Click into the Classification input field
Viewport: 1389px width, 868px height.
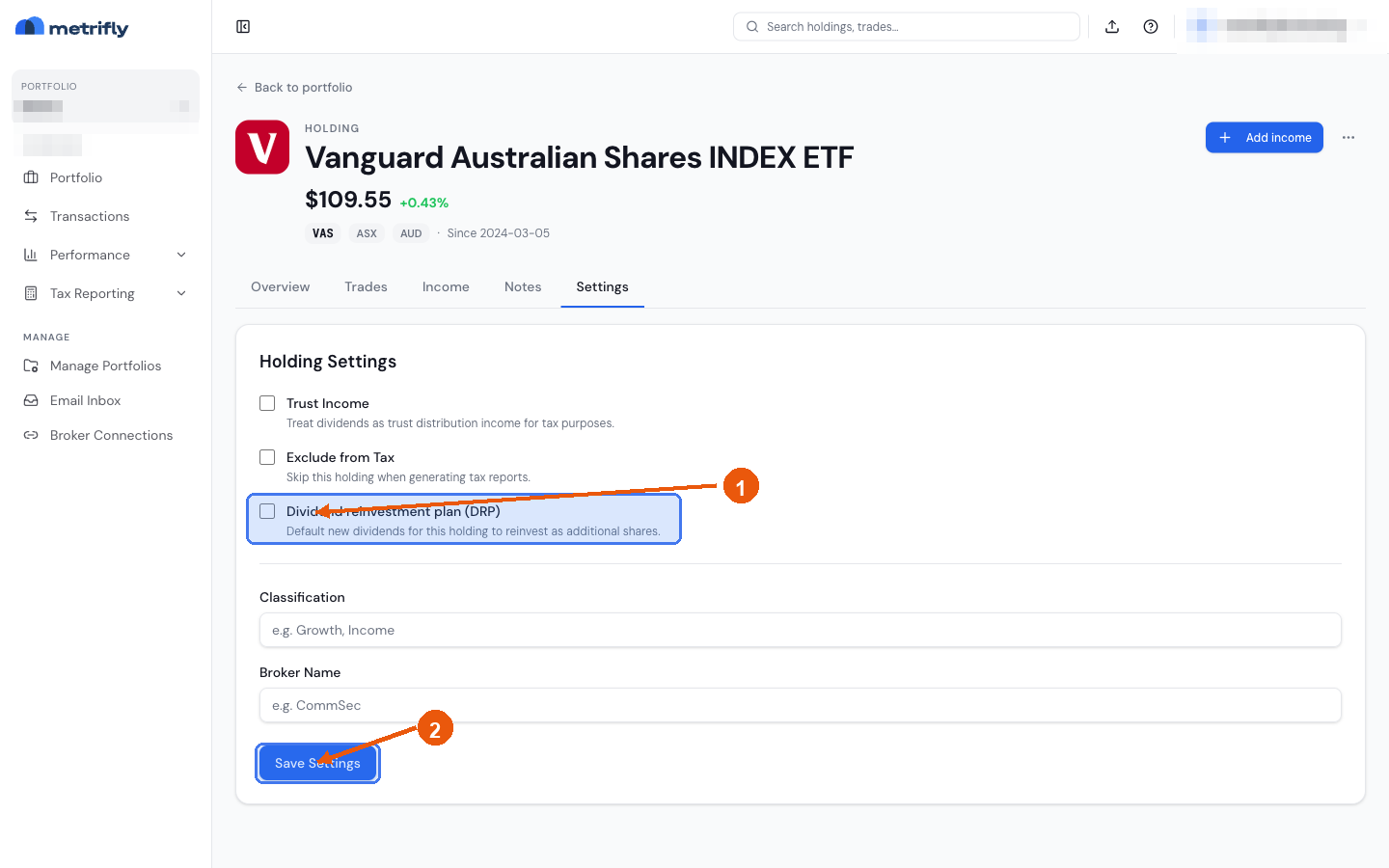[801, 630]
